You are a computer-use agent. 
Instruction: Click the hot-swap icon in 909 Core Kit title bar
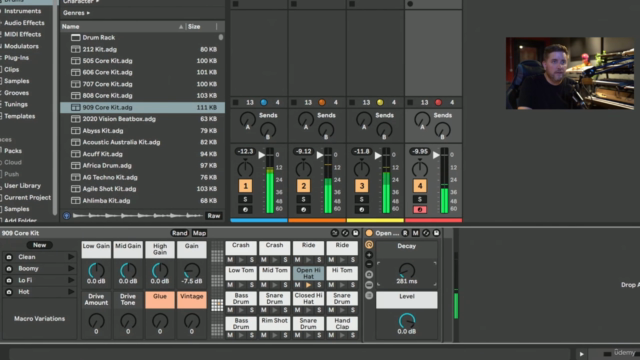click(345, 233)
